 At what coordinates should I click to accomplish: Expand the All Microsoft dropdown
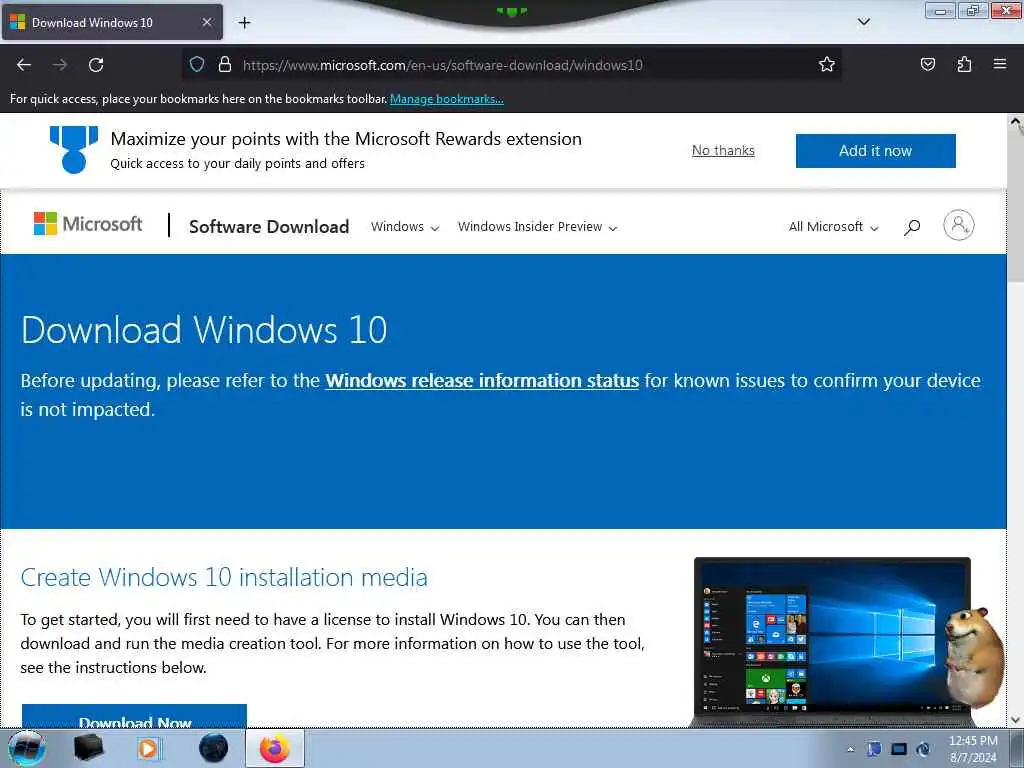pyautogui.click(x=833, y=227)
